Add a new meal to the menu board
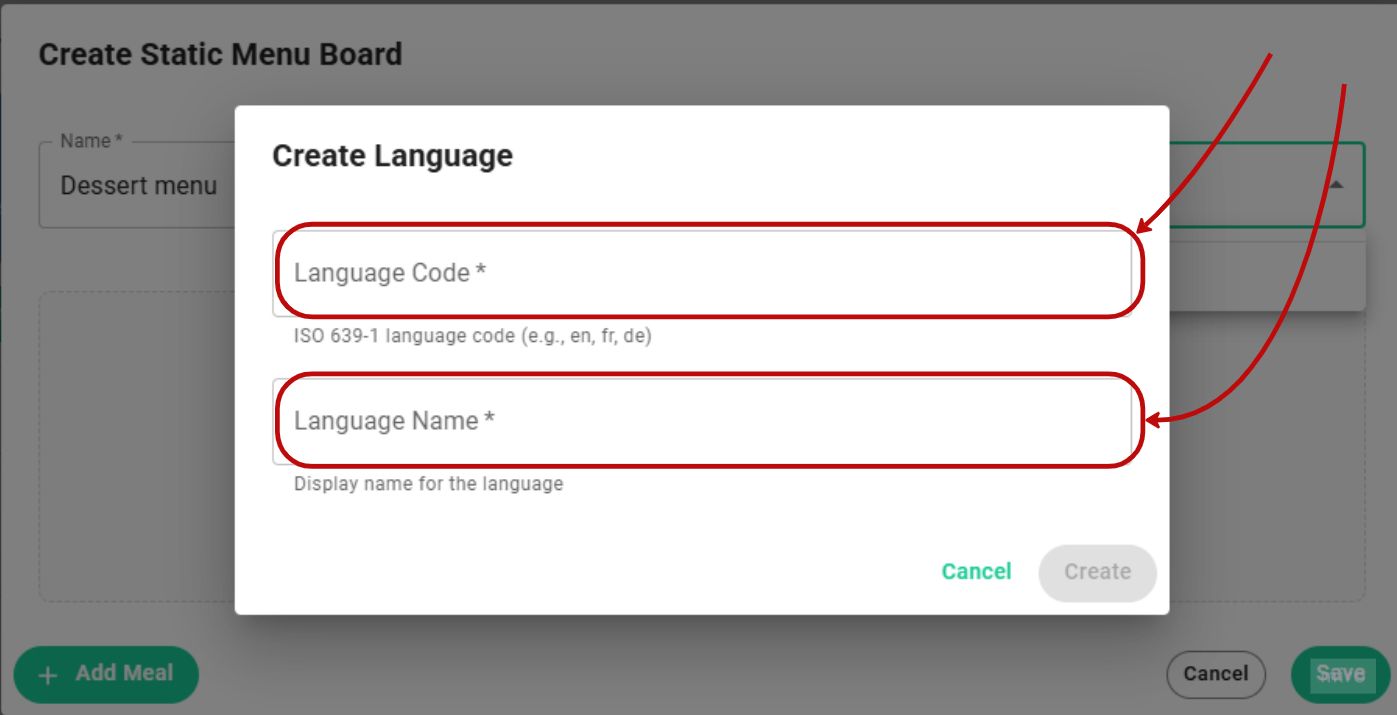This screenshot has width=1397, height=715. (105, 675)
